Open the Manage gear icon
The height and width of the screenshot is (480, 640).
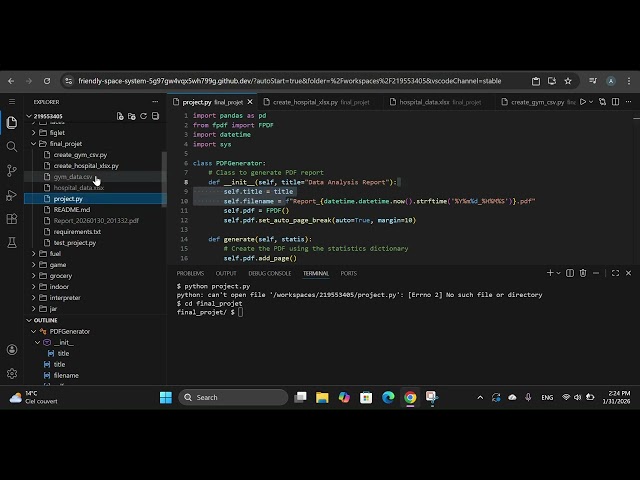tap(12, 373)
